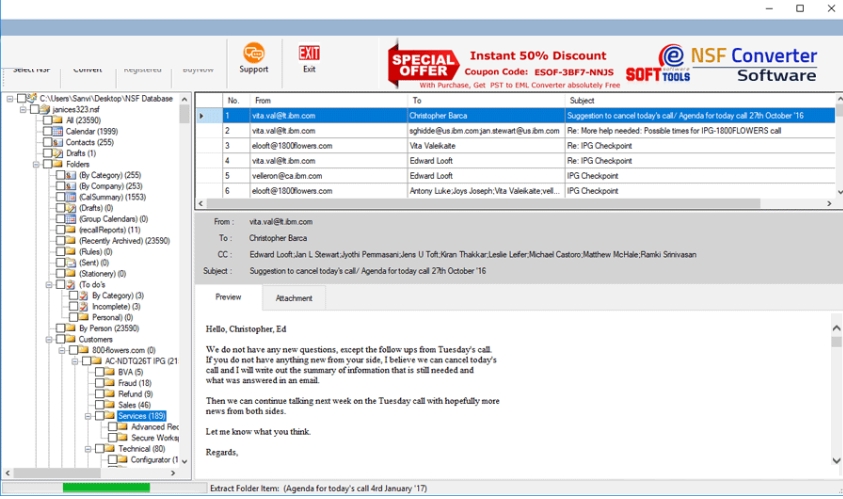Collapse the Technical (80) node
Image resolution: width=843 pixels, height=499 pixels.
[88, 449]
